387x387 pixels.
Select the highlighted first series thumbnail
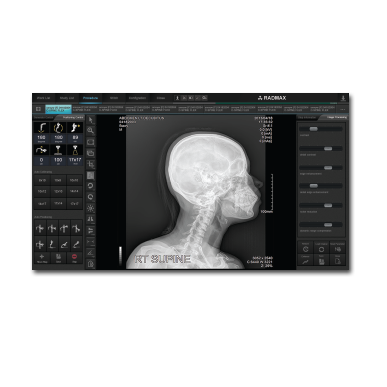[58, 109]
